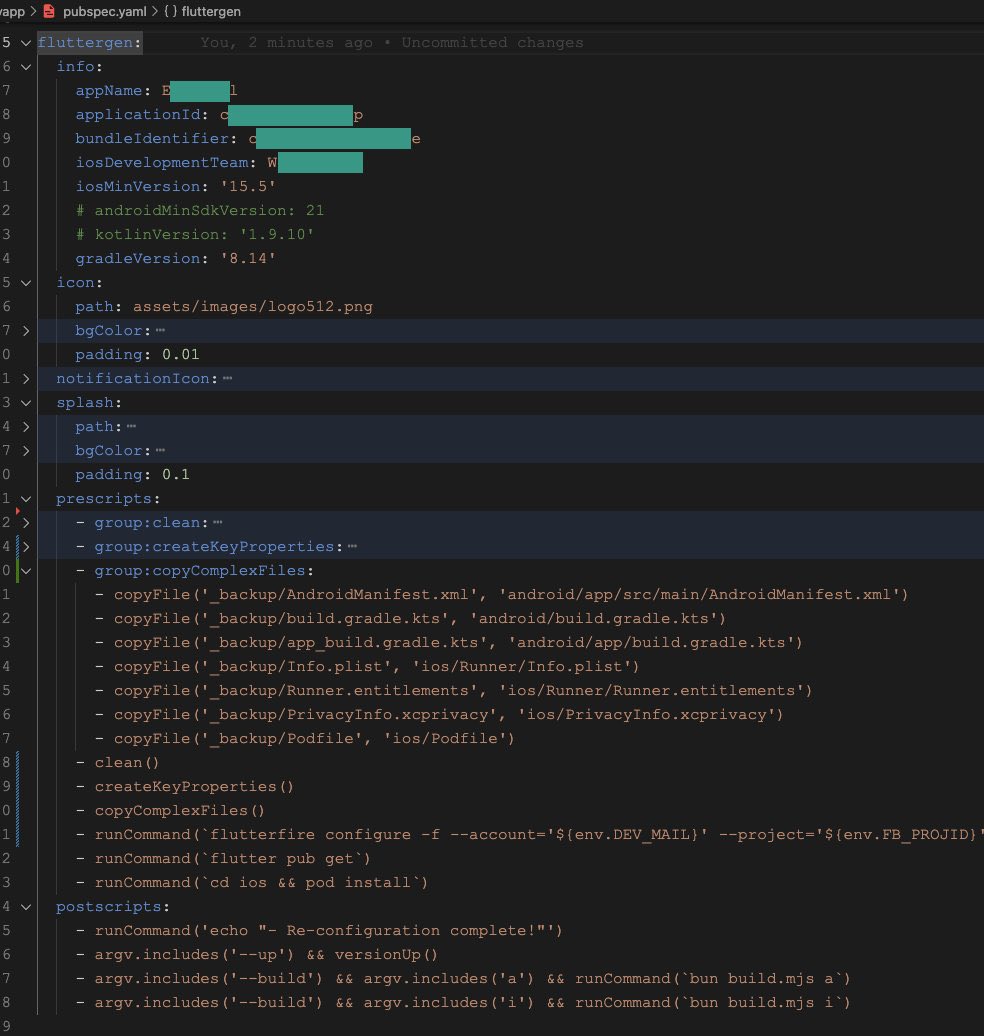Click the fold ellipsis after group:createKeyProperties
Image resolution: width=984 pixels, height=1036 pixels.
point(352,546)
